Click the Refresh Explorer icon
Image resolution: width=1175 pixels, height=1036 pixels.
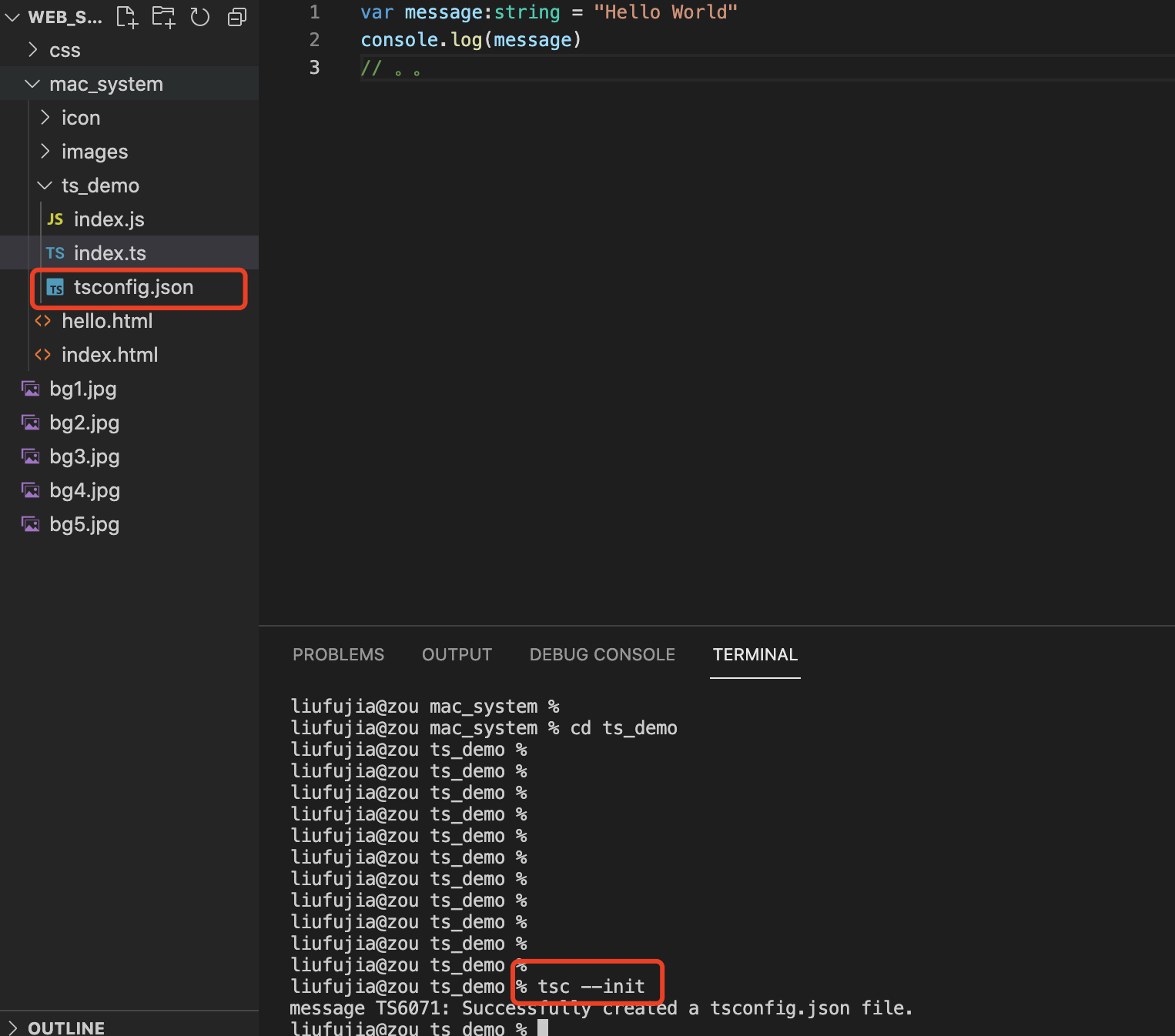pyautogui.click(x=200, y=16)
